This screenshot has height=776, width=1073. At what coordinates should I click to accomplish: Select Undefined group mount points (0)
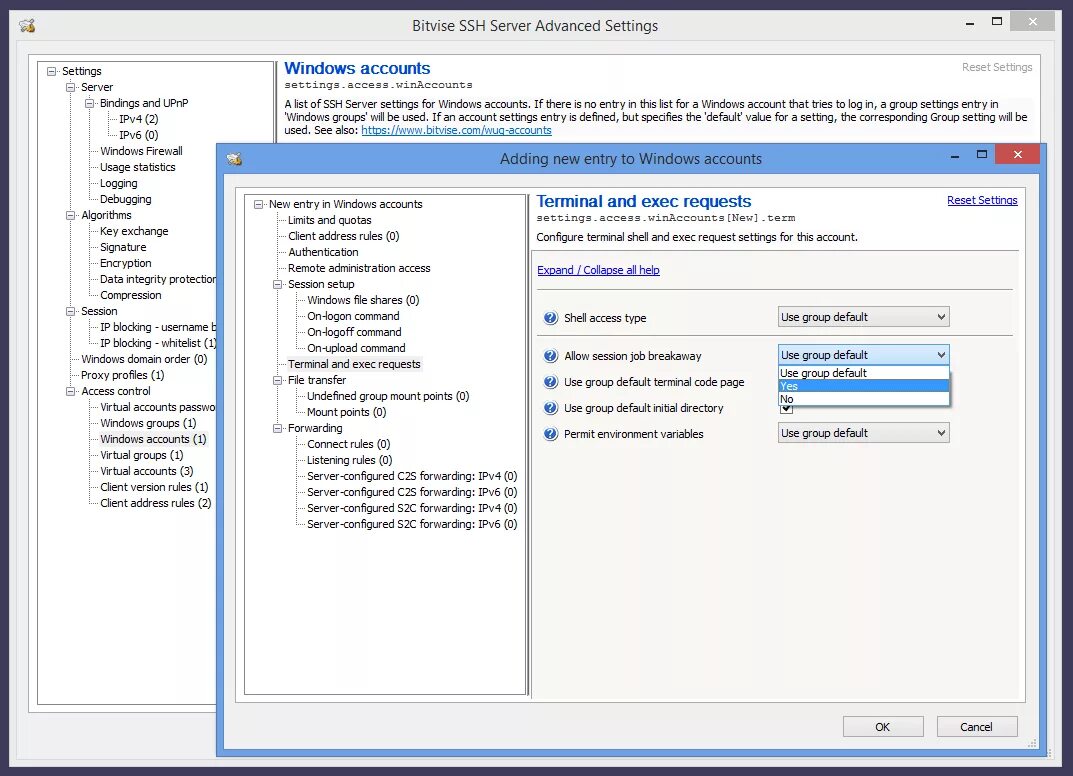pos(388,396)
